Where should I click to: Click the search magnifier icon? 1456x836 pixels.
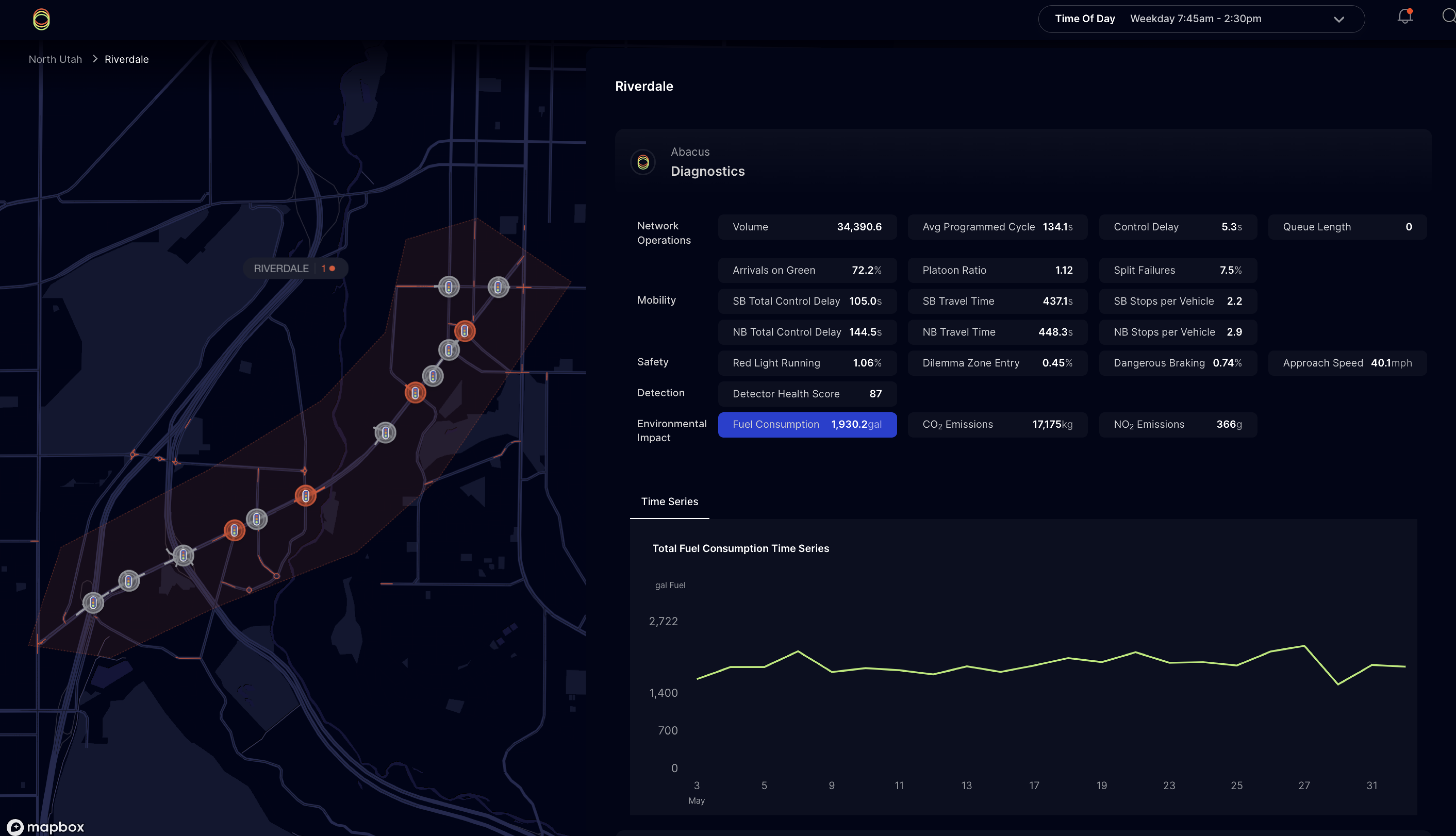coord(1448,16)
